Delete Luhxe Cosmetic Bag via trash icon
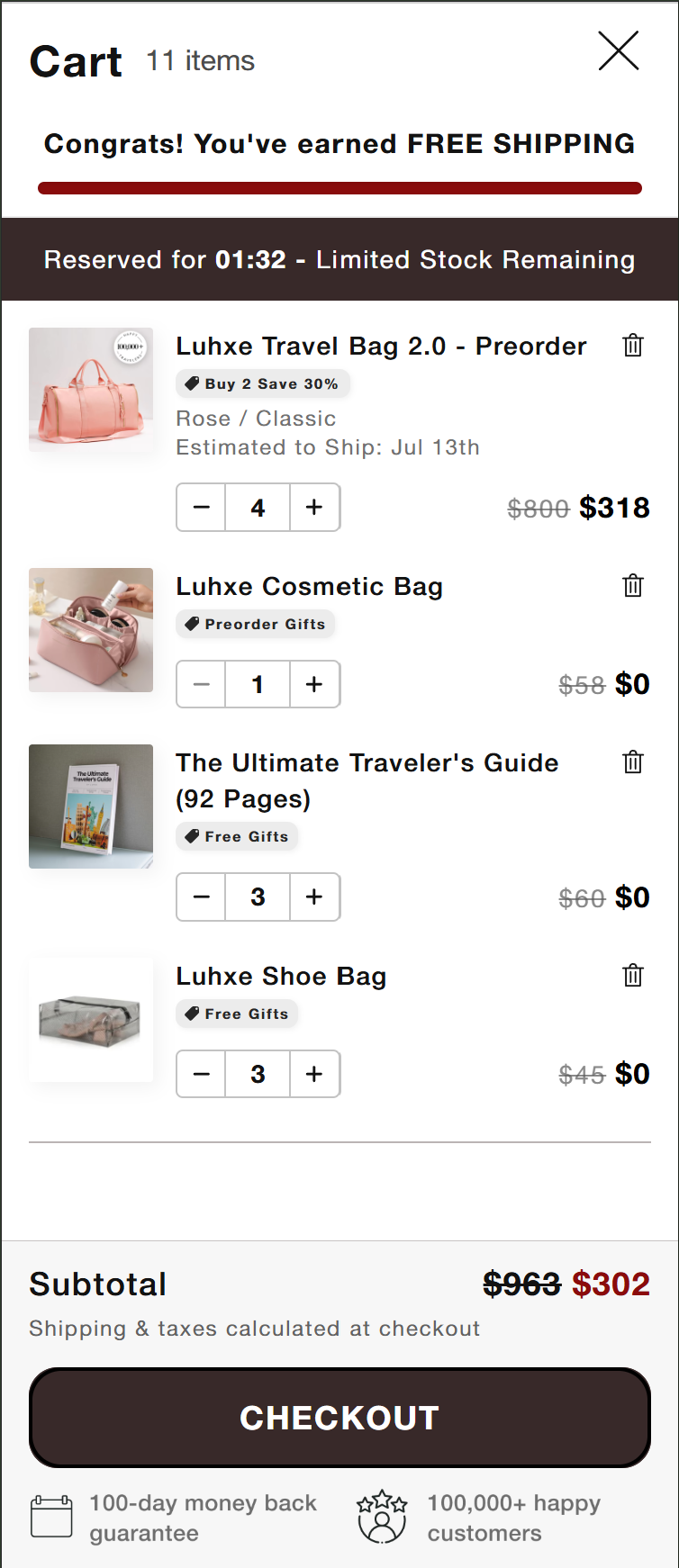 (633, 586)
